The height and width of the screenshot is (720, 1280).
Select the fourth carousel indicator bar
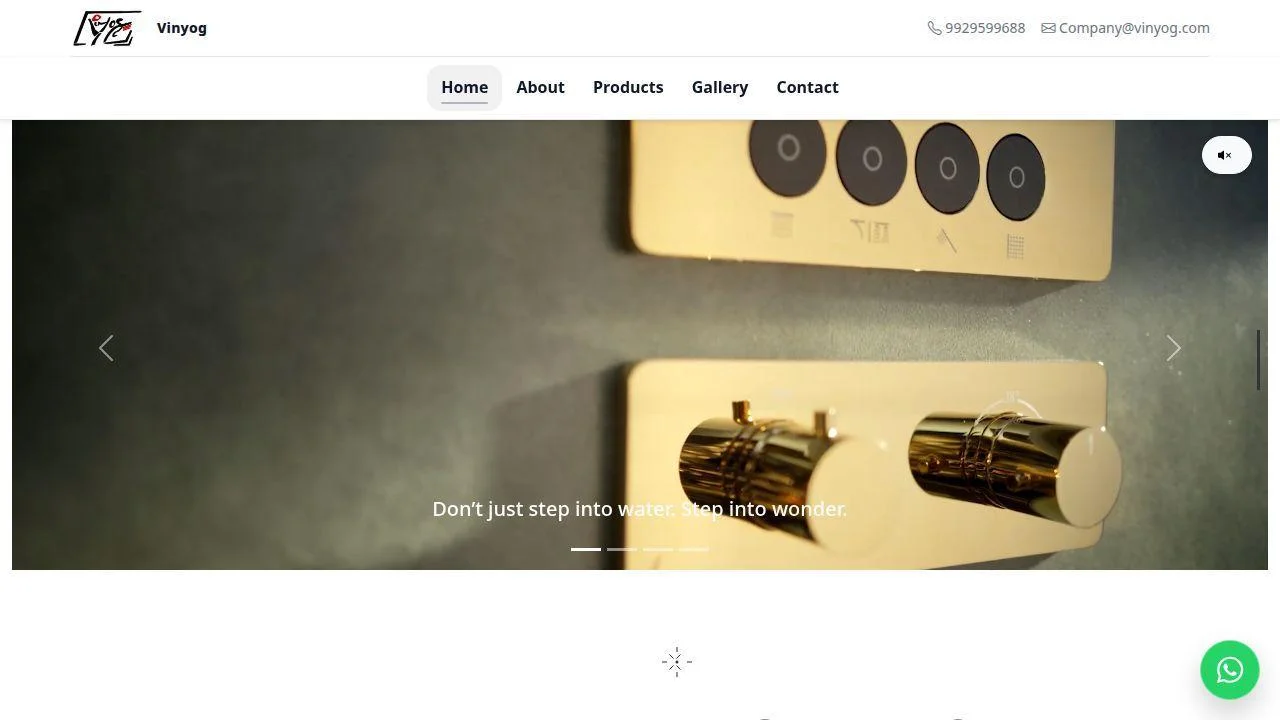pyautogui.click(x=694, y=549)
